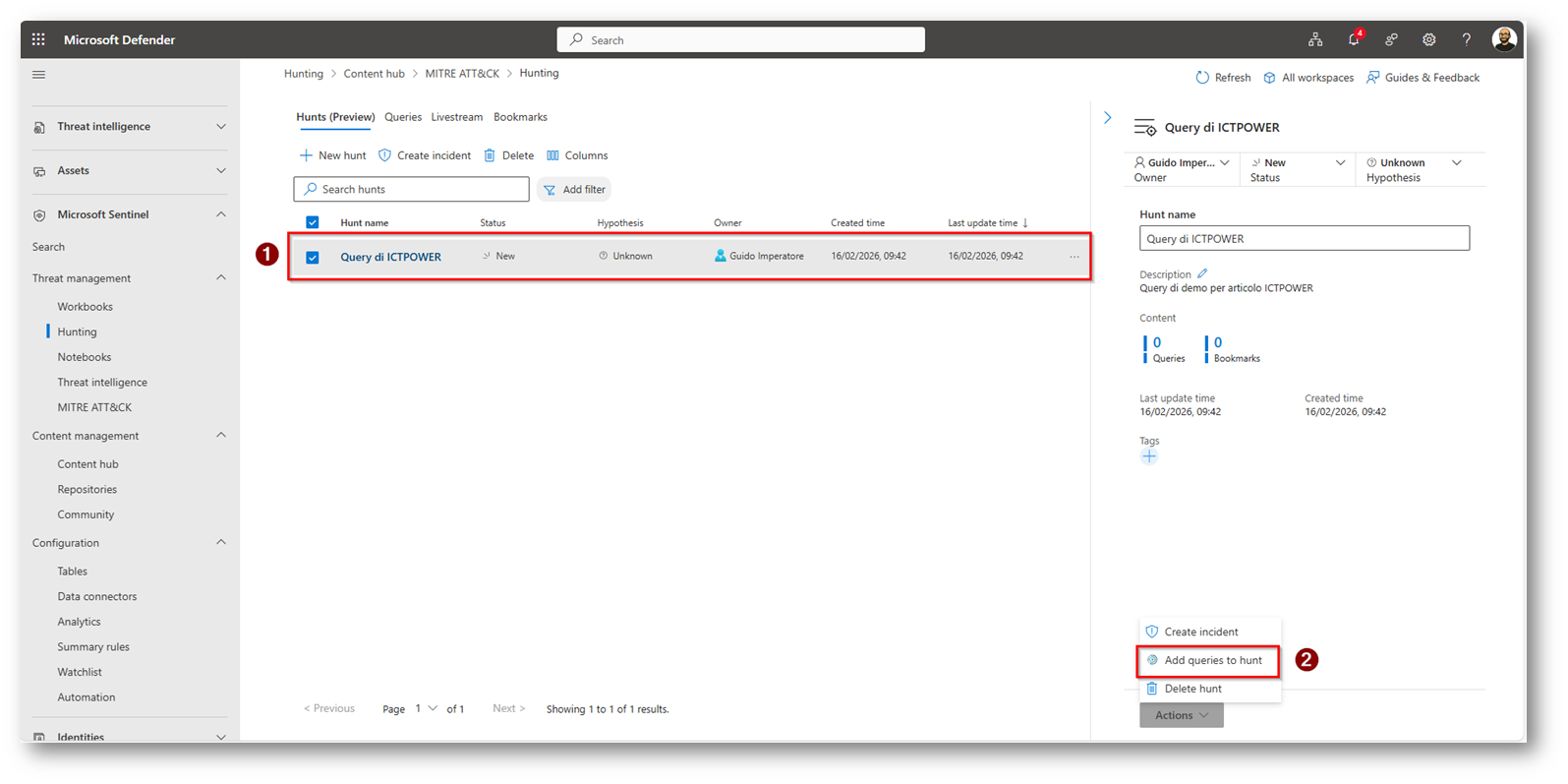Screen dimensions: 1568x784
Task: Add a tag with the plus icon
Action: coord(1149,456)
